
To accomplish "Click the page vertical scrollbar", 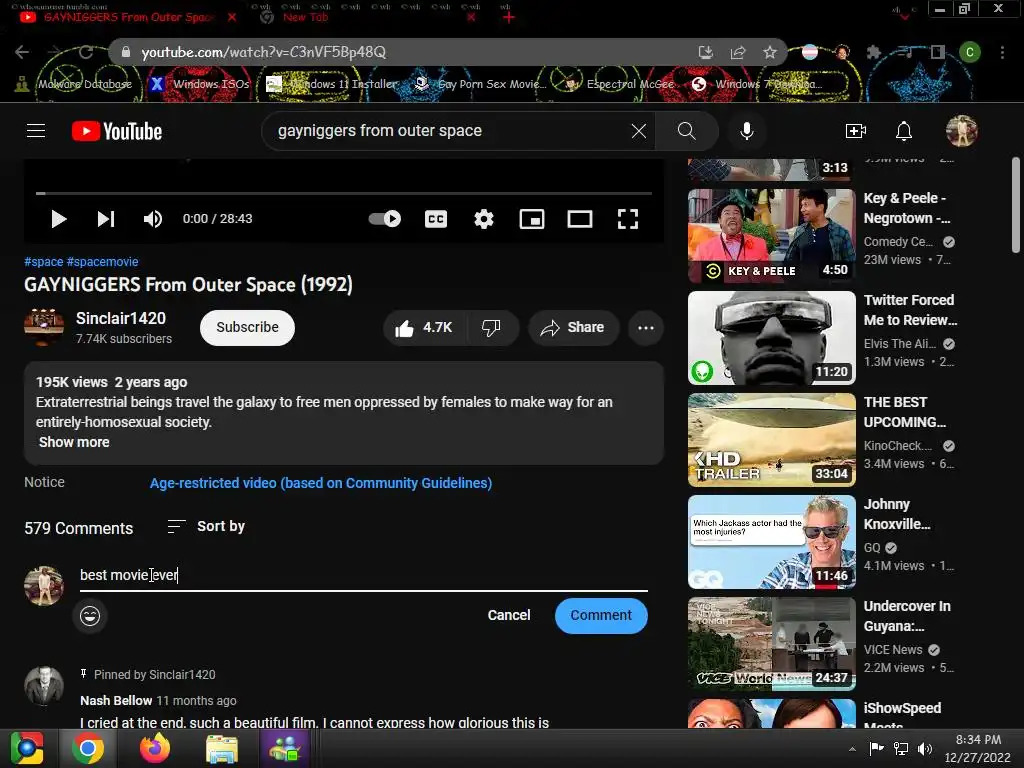I will click(x=1016, y=205).
